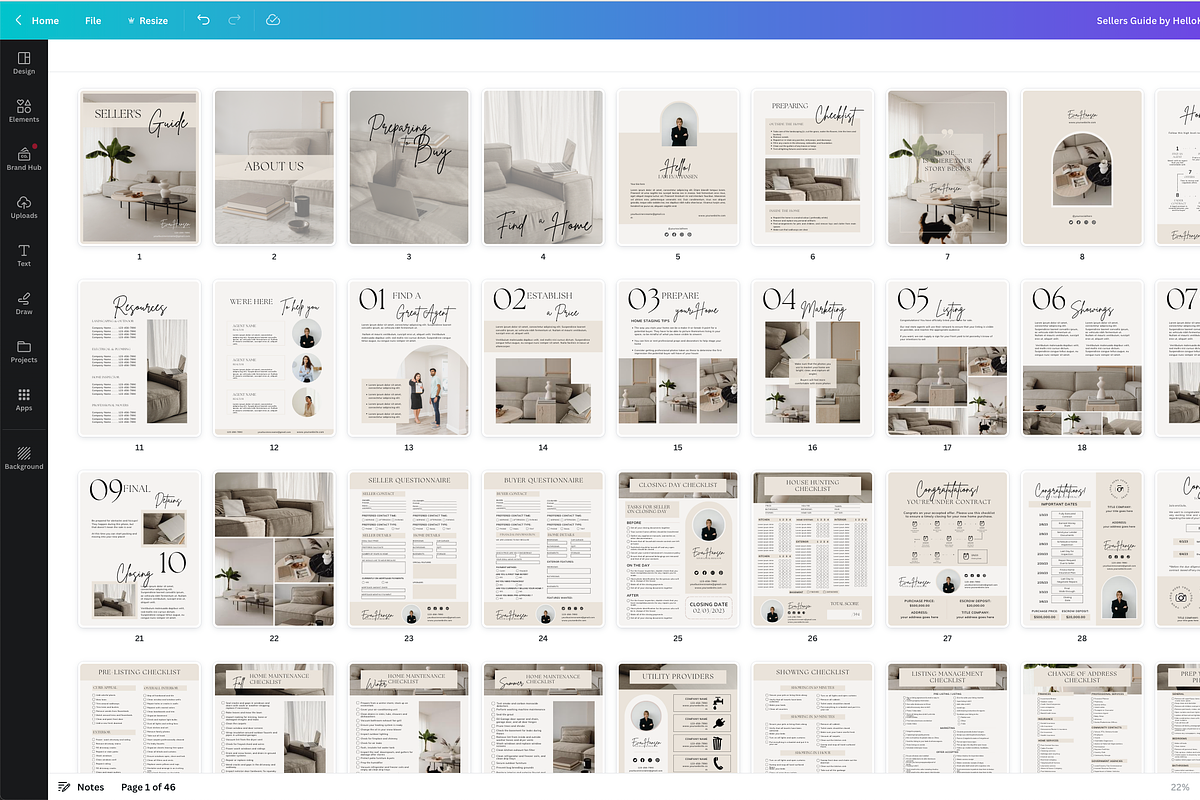Select page 7 Home story thumbnail
This screenshot has height=800, width=1200.
point(947,167)
